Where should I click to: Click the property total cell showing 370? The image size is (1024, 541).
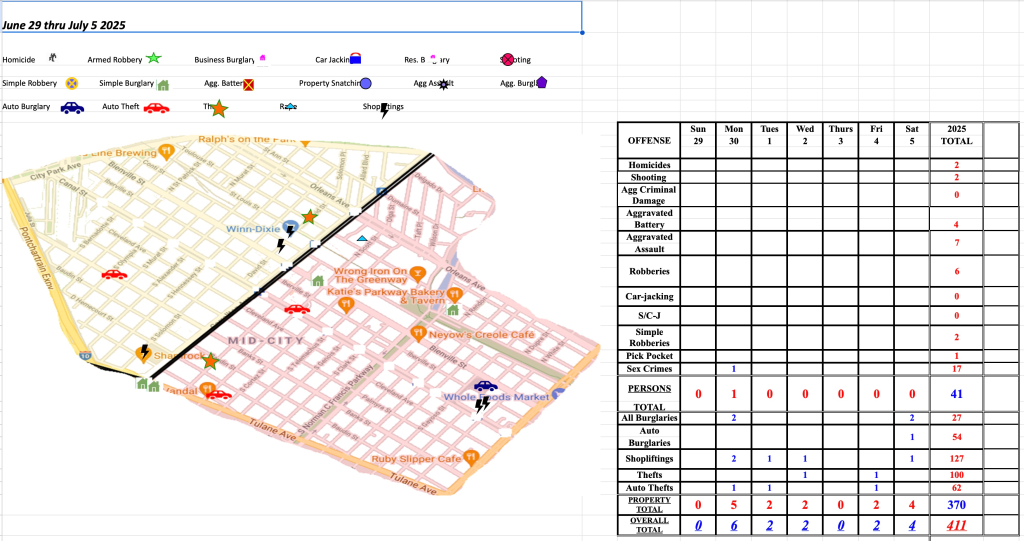tap(956, 505)
